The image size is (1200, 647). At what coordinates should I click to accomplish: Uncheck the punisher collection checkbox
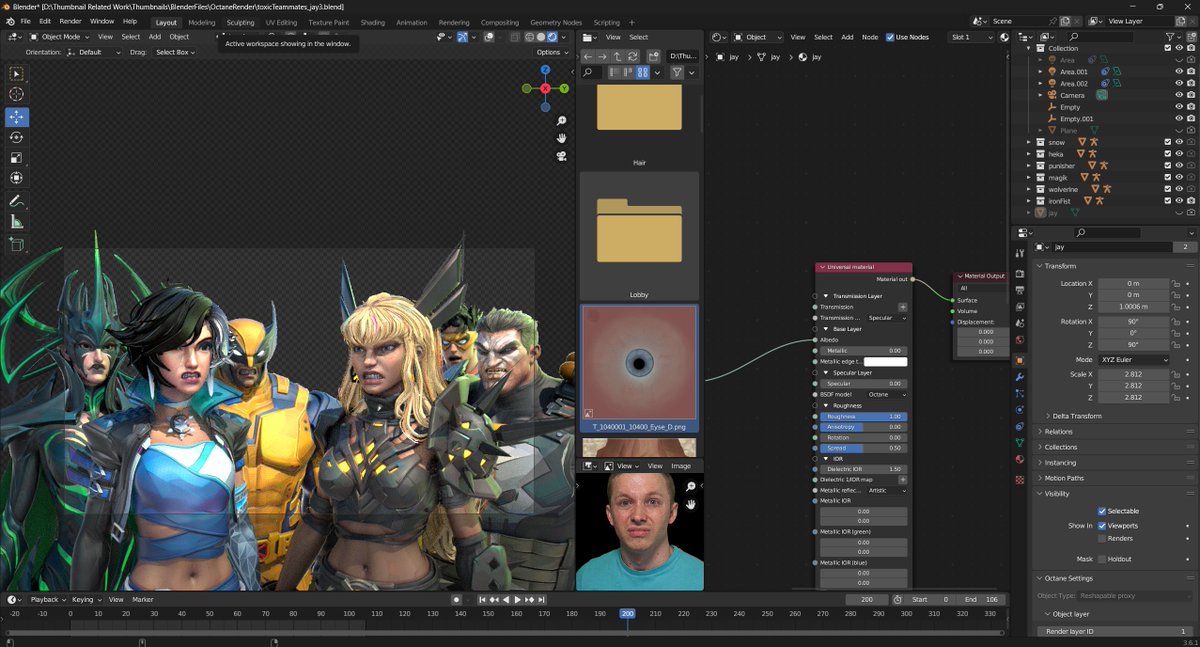pos(1168,165)
